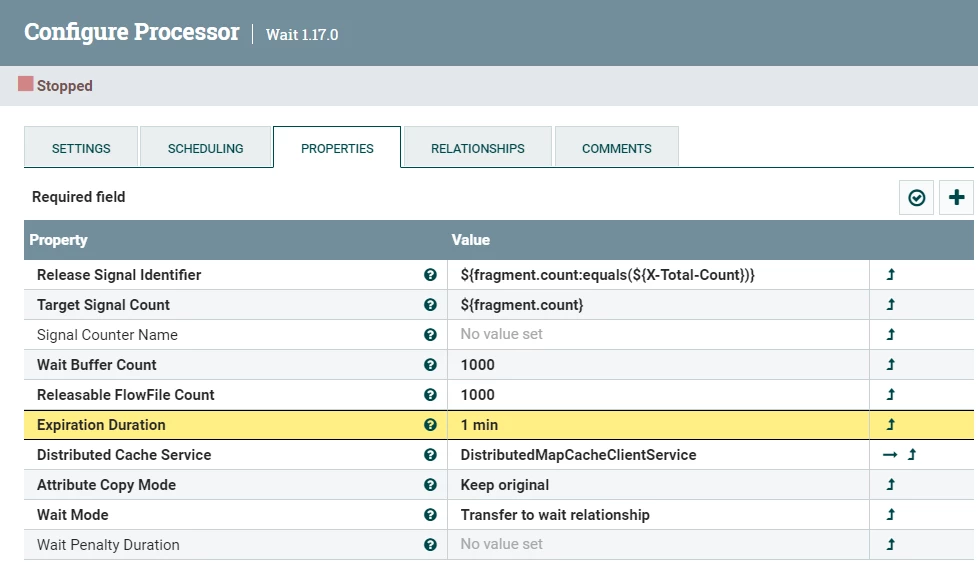This screenshot has height=571, width=978.
Task: Open help for Signal Counter Name
Action: coord(430,334)
